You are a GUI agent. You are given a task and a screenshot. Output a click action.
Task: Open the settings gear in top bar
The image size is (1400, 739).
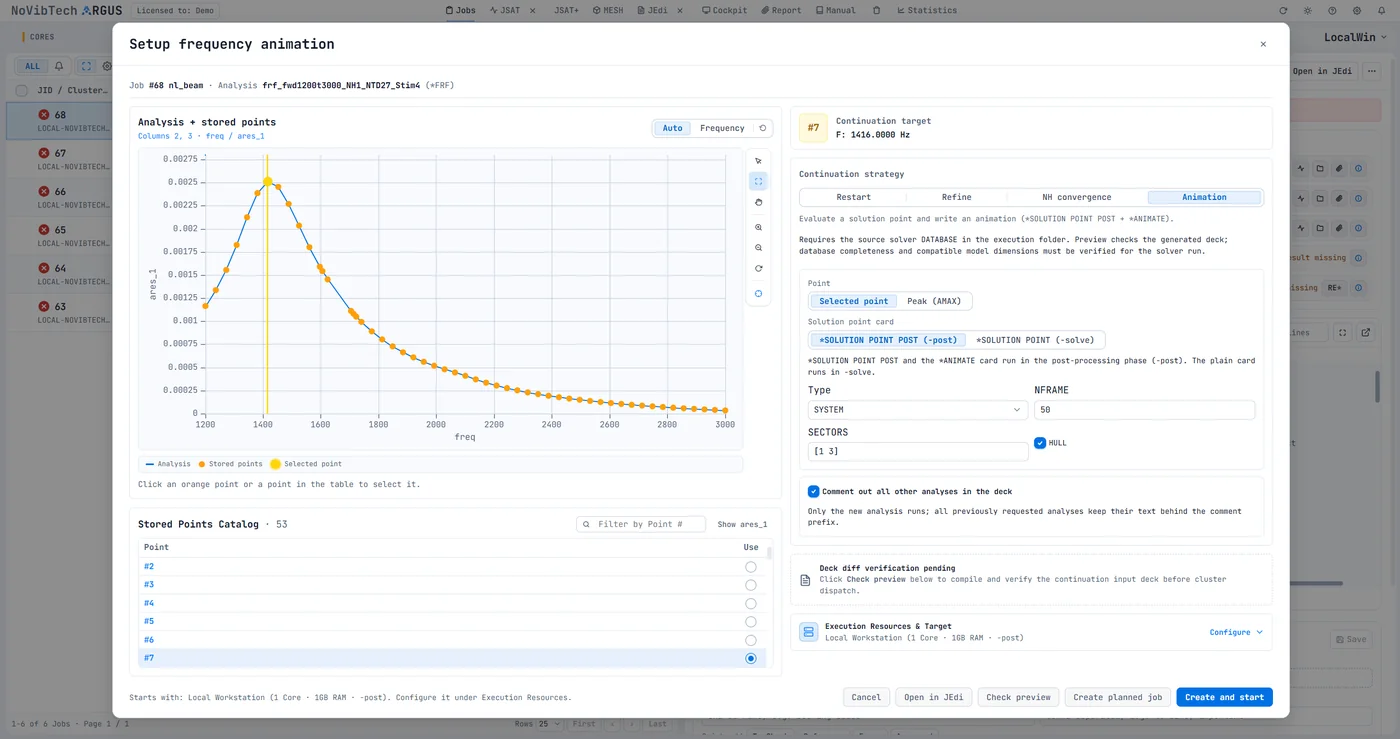tap(1355, 11)
